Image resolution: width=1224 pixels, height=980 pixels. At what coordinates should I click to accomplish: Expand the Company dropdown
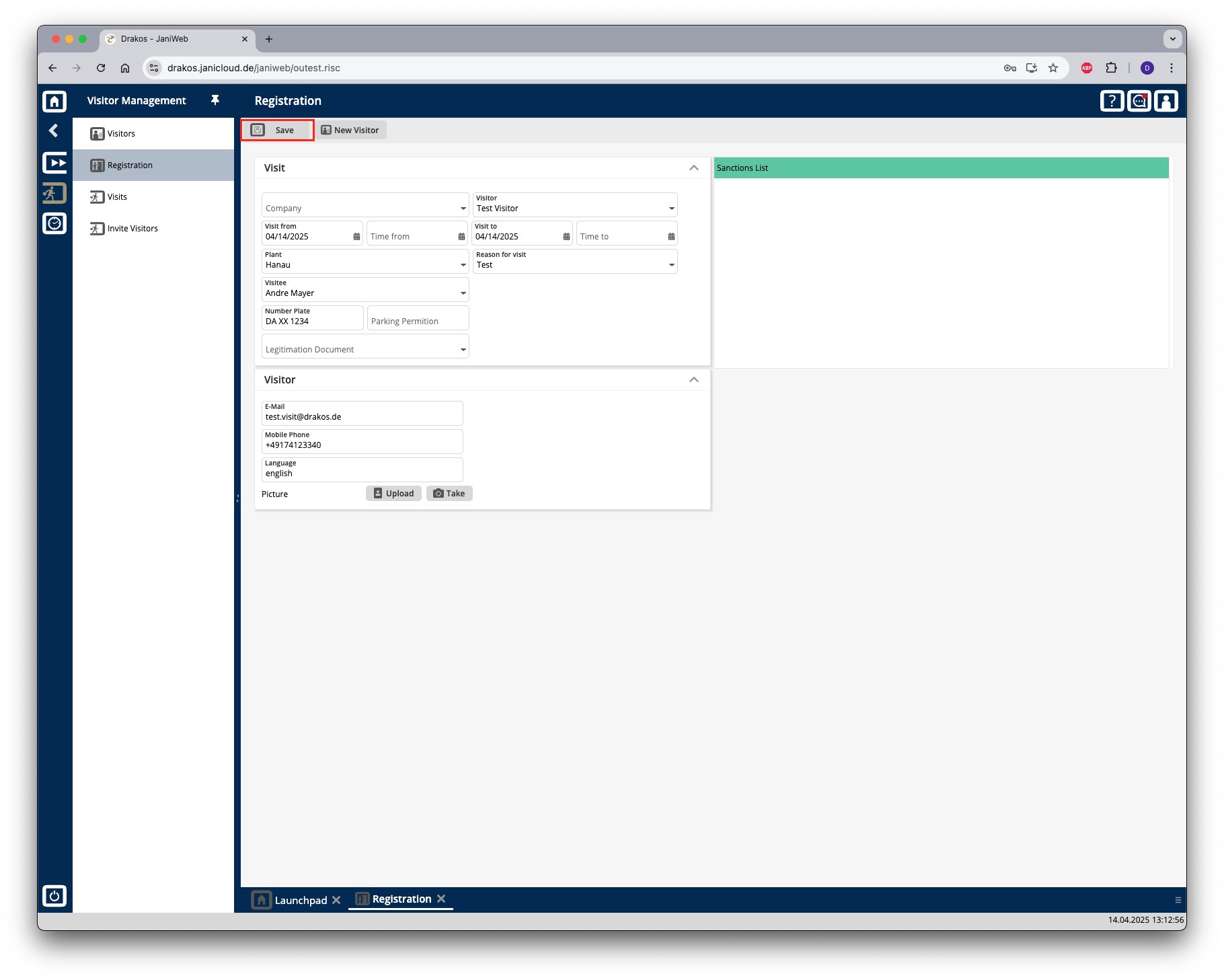pyautogui.click(x=463, y=209)
